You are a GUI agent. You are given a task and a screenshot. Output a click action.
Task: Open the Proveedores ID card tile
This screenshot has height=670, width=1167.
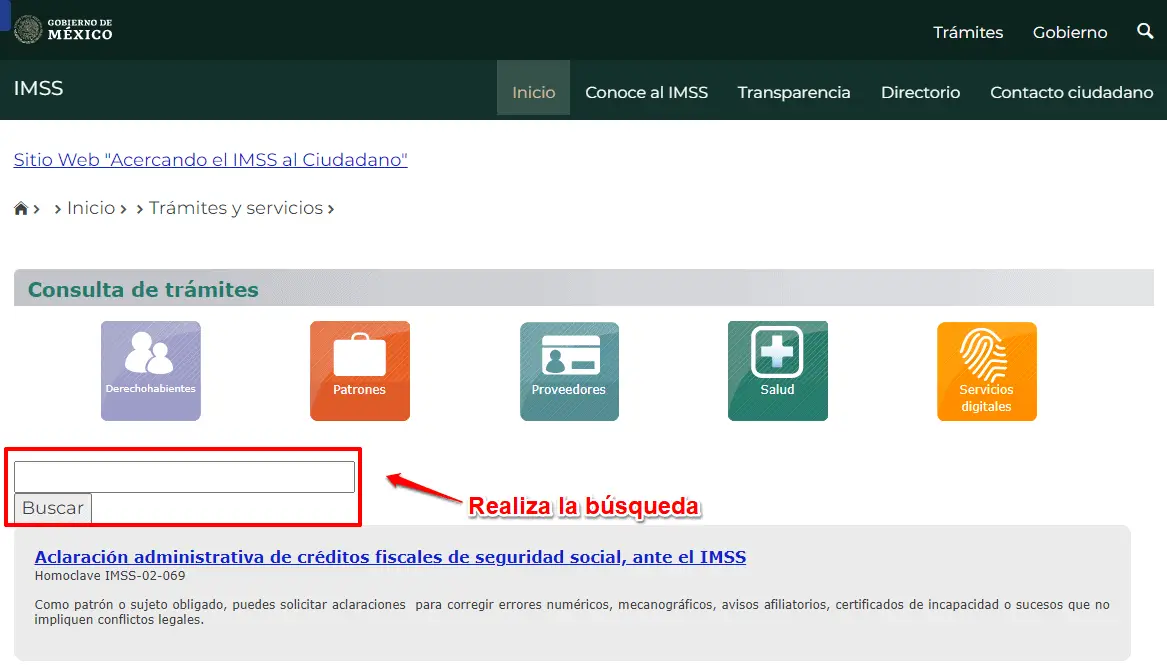click(569, 371)
